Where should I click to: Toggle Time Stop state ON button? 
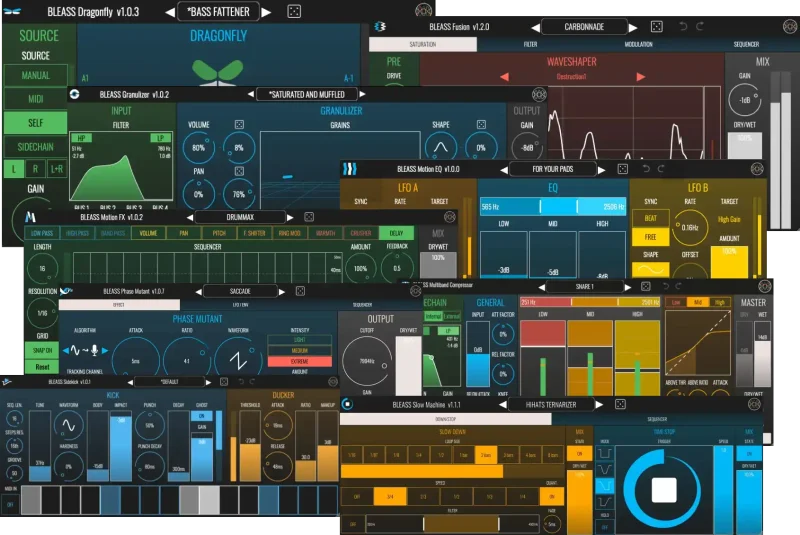pos(749,453)
